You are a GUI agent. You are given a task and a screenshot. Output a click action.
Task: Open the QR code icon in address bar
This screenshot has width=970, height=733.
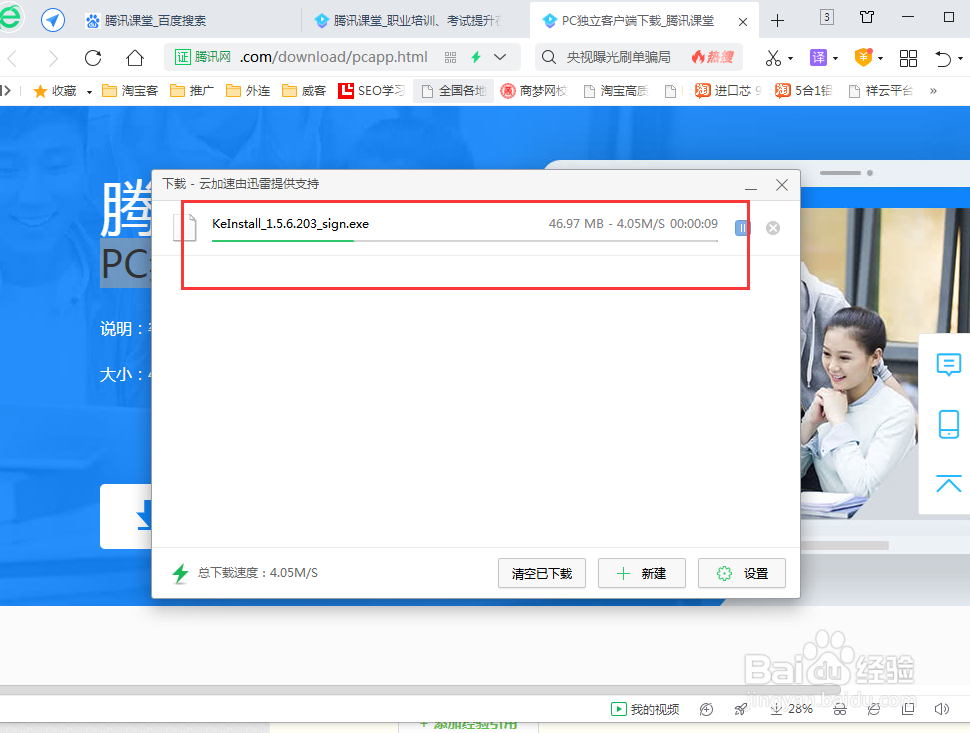point(450,58)
